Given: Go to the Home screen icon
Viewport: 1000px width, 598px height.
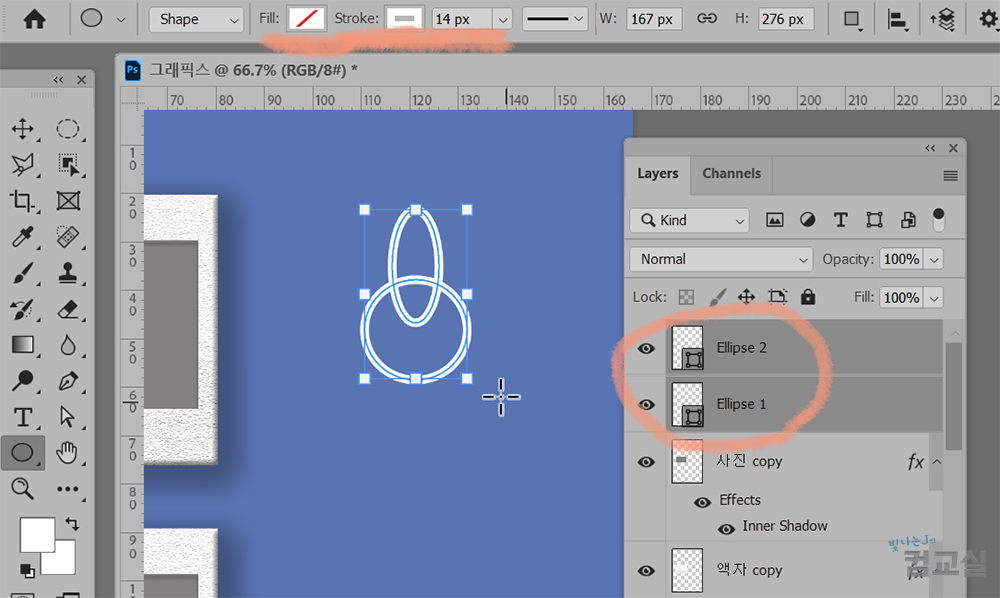Looking at the screenshot, I should (34, 19).
